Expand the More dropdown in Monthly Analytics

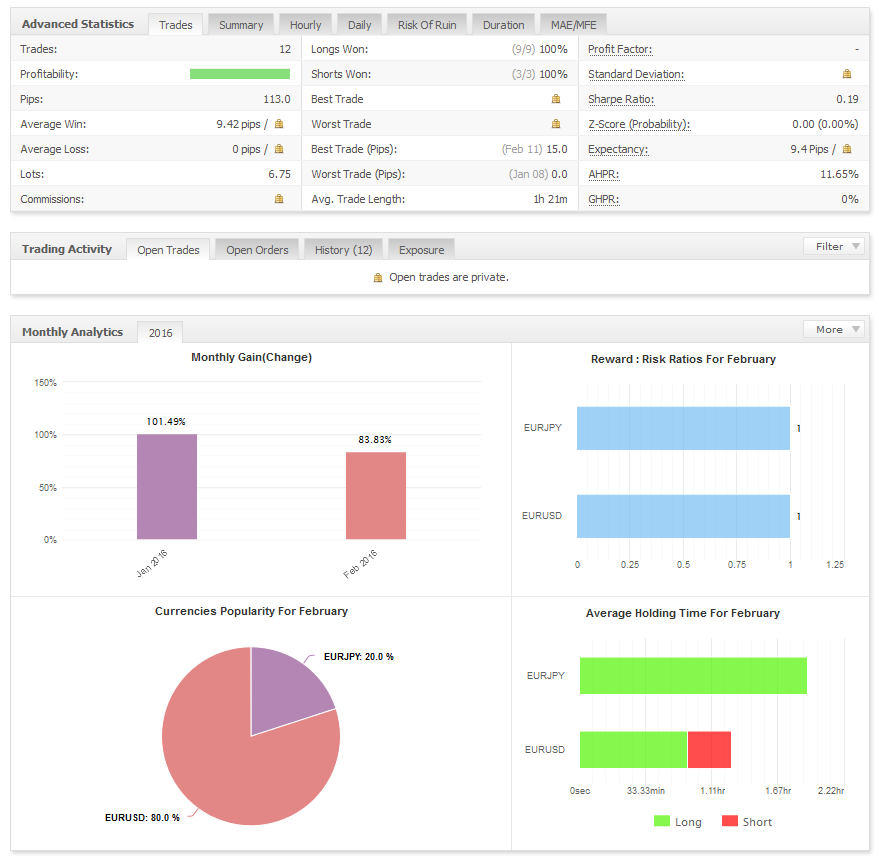coord(834,329)
